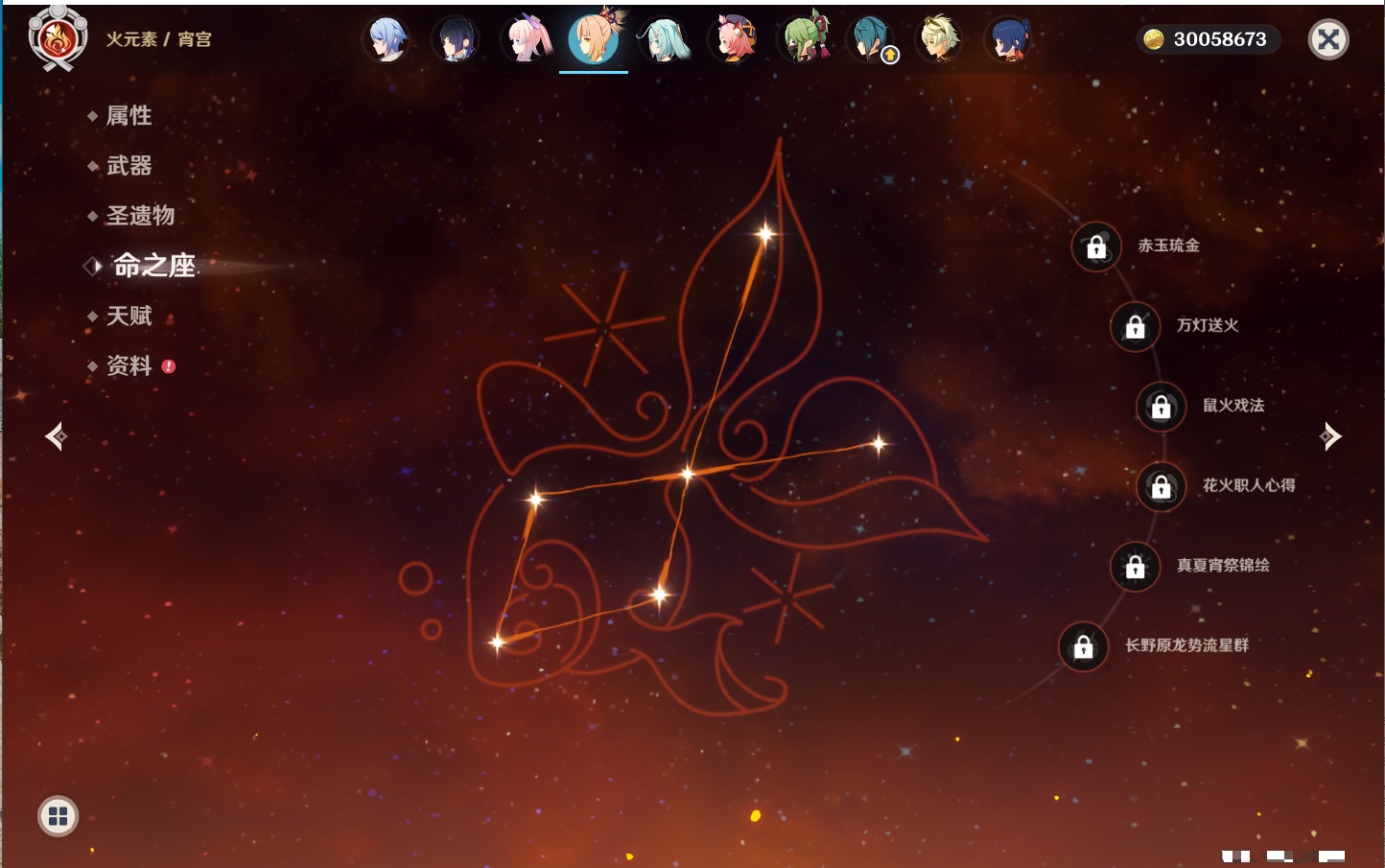Open the 资料 profile tab
The width and height of the screenshot is (1385, 868).
(x=129, y=365)
